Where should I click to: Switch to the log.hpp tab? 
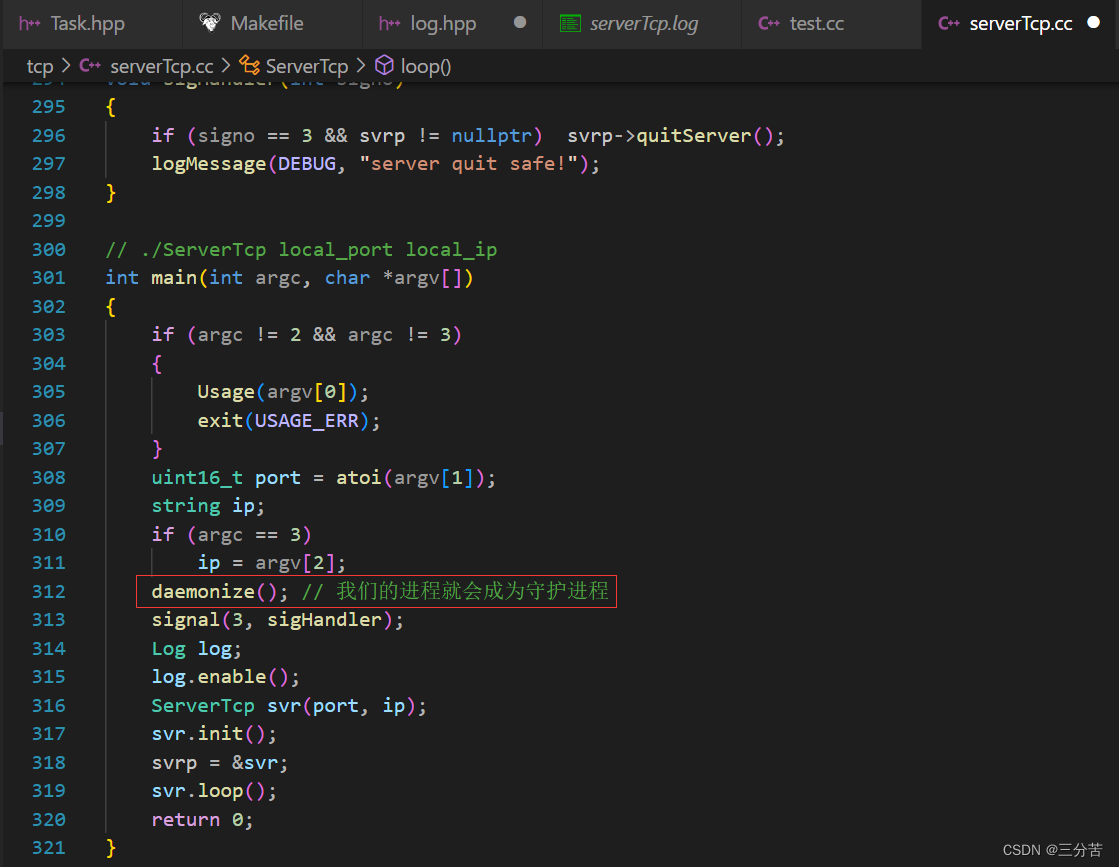(442, 24)
